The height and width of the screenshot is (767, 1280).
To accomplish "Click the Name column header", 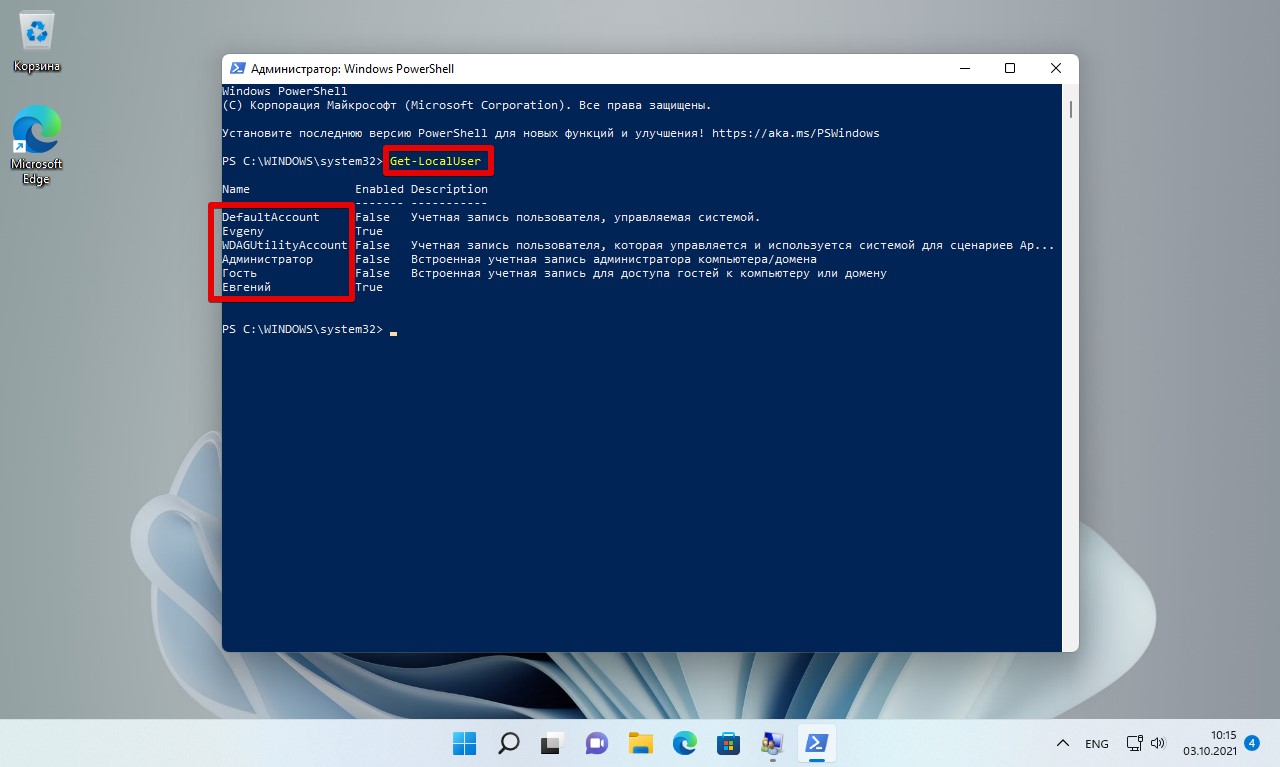I will 236,189.
